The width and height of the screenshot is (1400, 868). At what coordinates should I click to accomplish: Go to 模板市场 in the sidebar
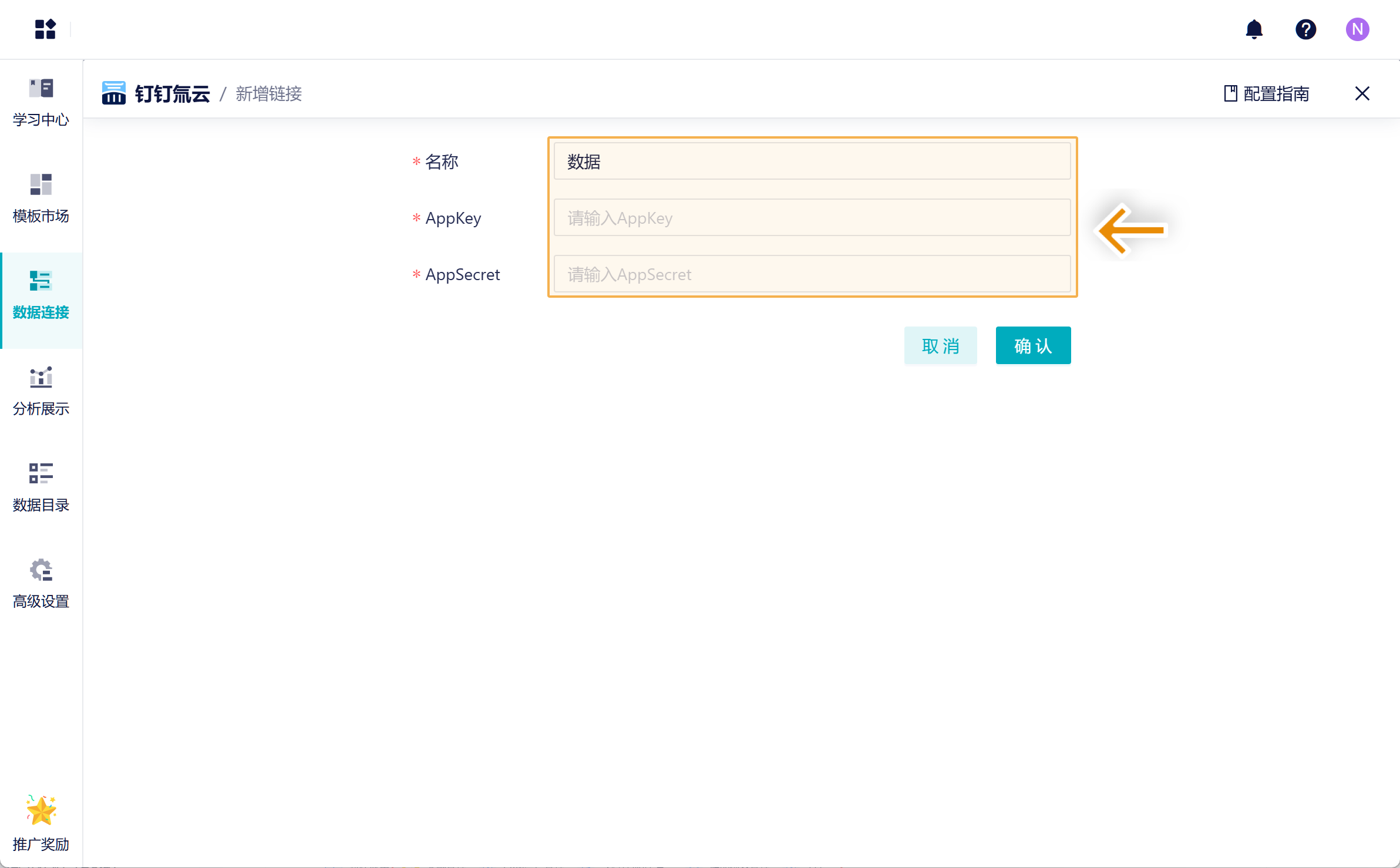click(x=41, y=199)
